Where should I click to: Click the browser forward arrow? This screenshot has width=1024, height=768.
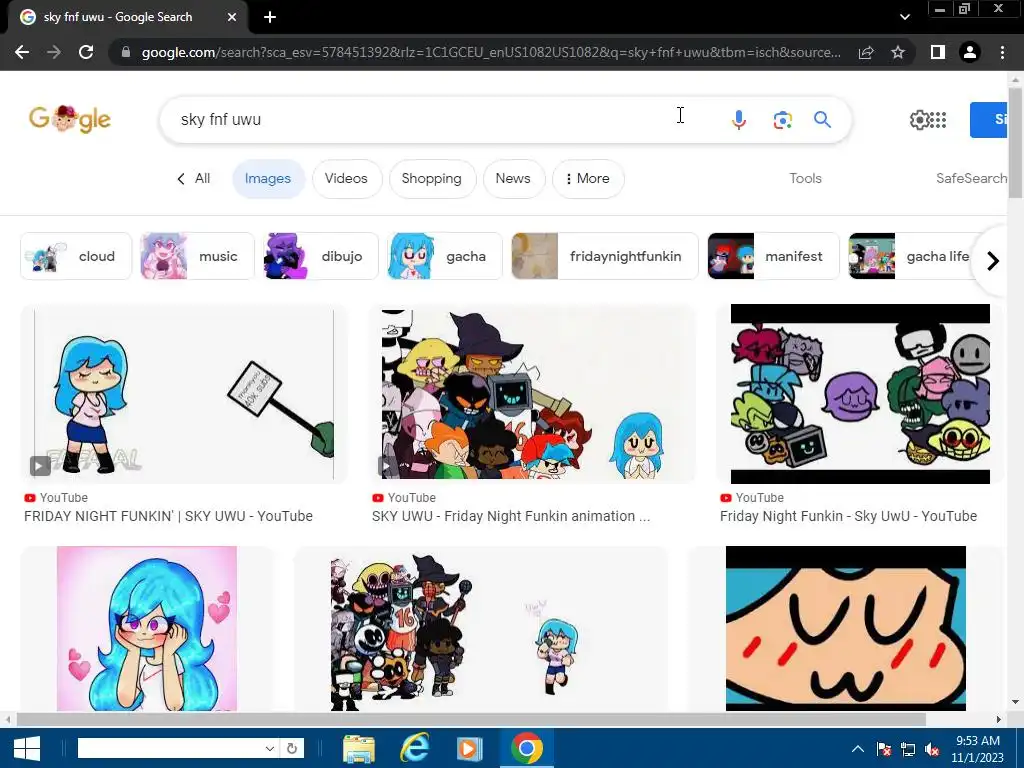pos(54,52)
